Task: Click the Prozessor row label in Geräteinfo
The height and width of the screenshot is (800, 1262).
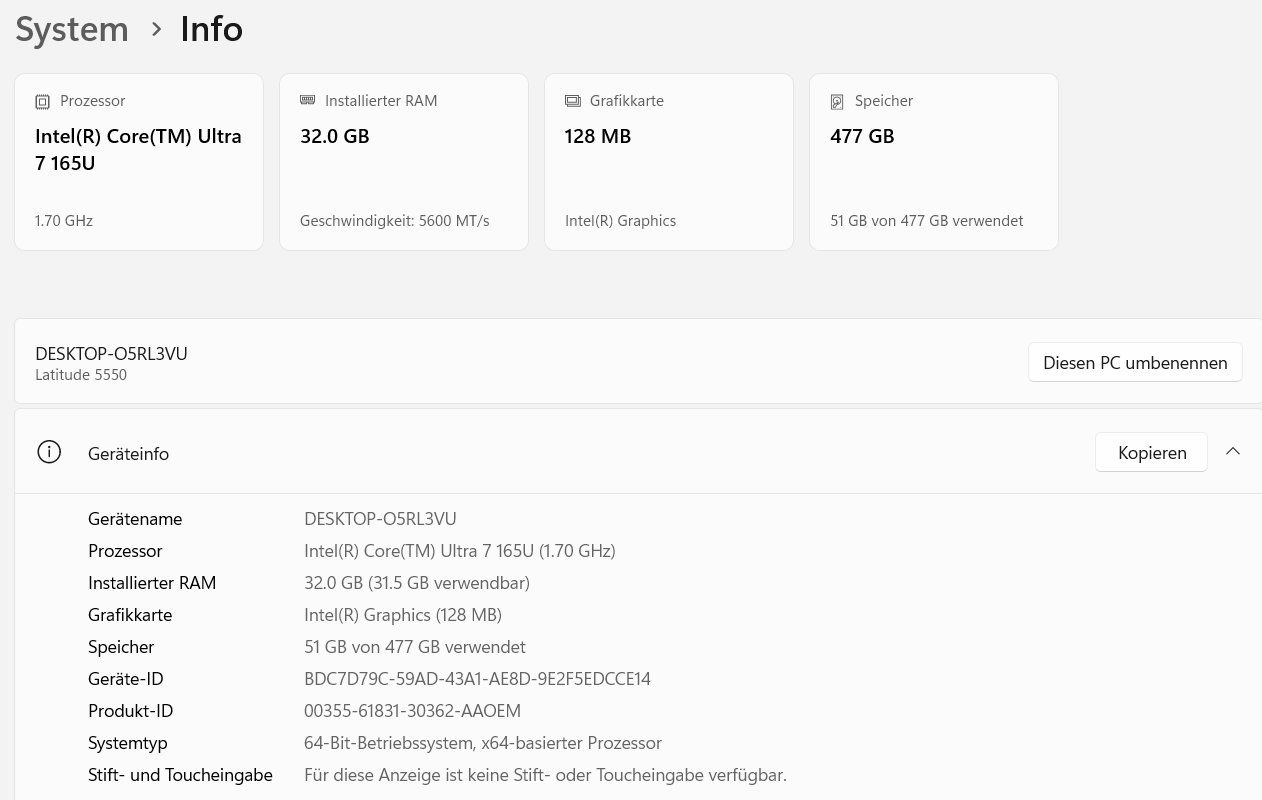Action: point(125,551)
